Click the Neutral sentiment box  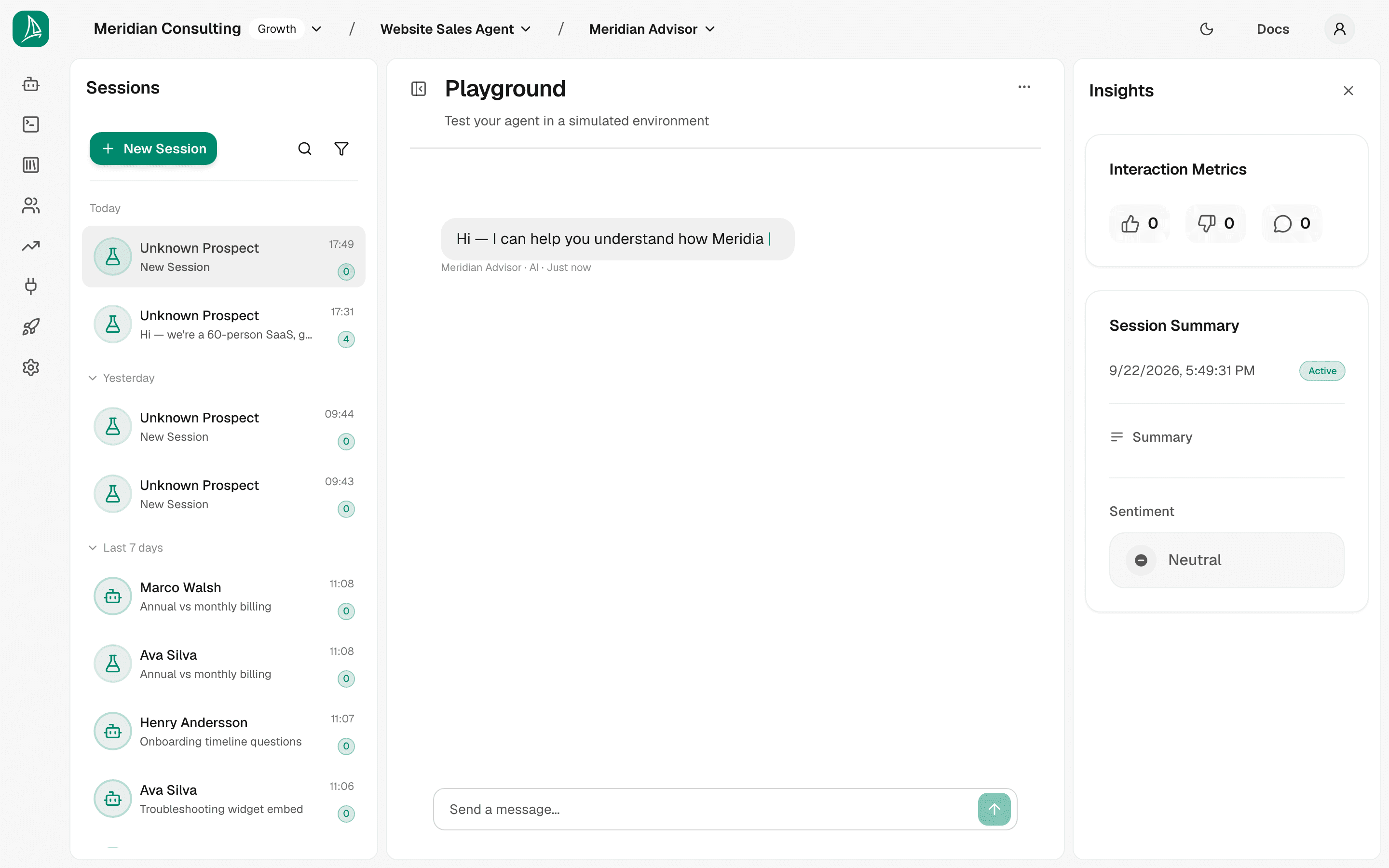[1226, 560]
